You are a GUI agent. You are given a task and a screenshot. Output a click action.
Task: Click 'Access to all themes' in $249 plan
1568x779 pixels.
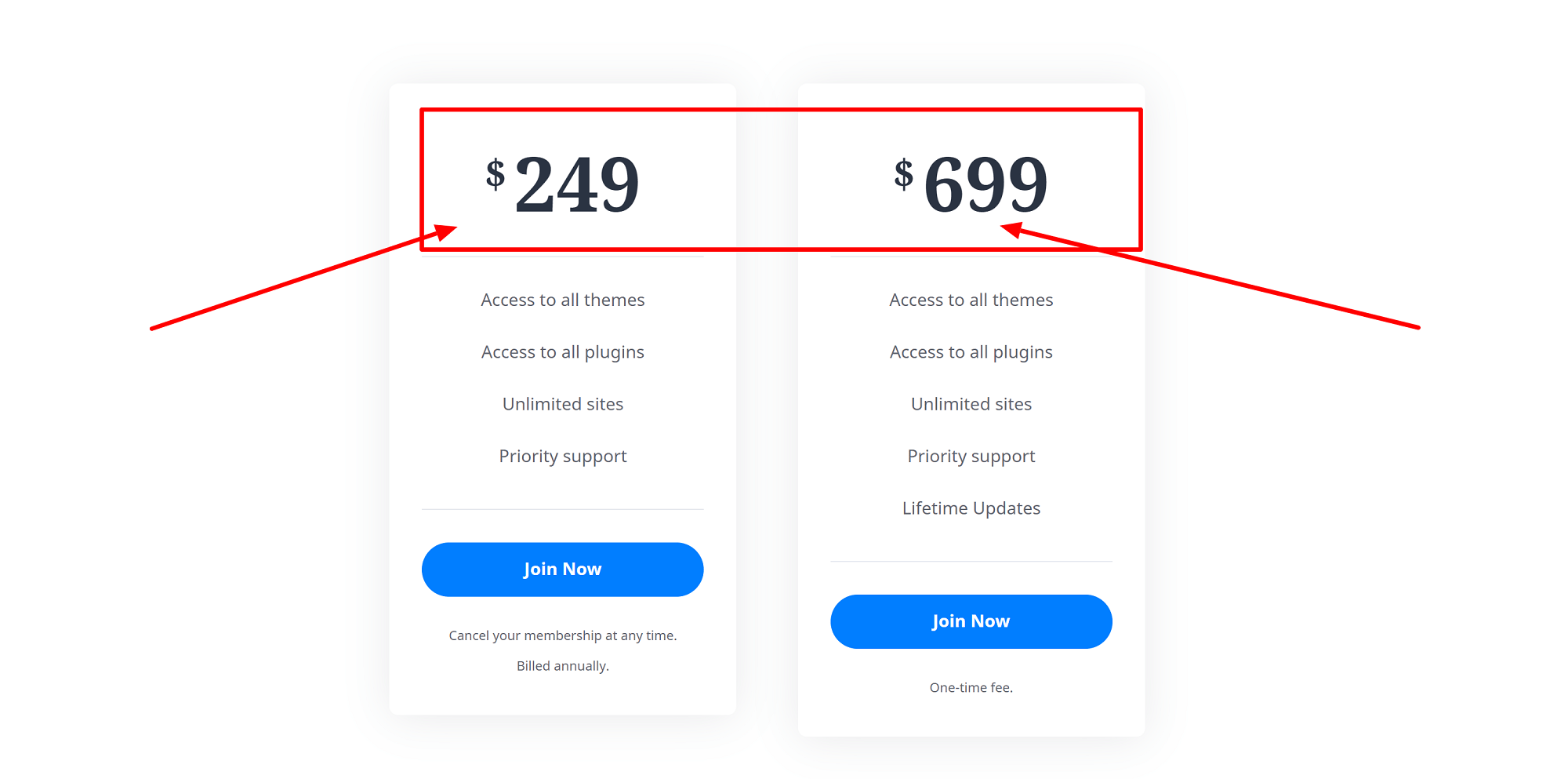click(562, 300)
